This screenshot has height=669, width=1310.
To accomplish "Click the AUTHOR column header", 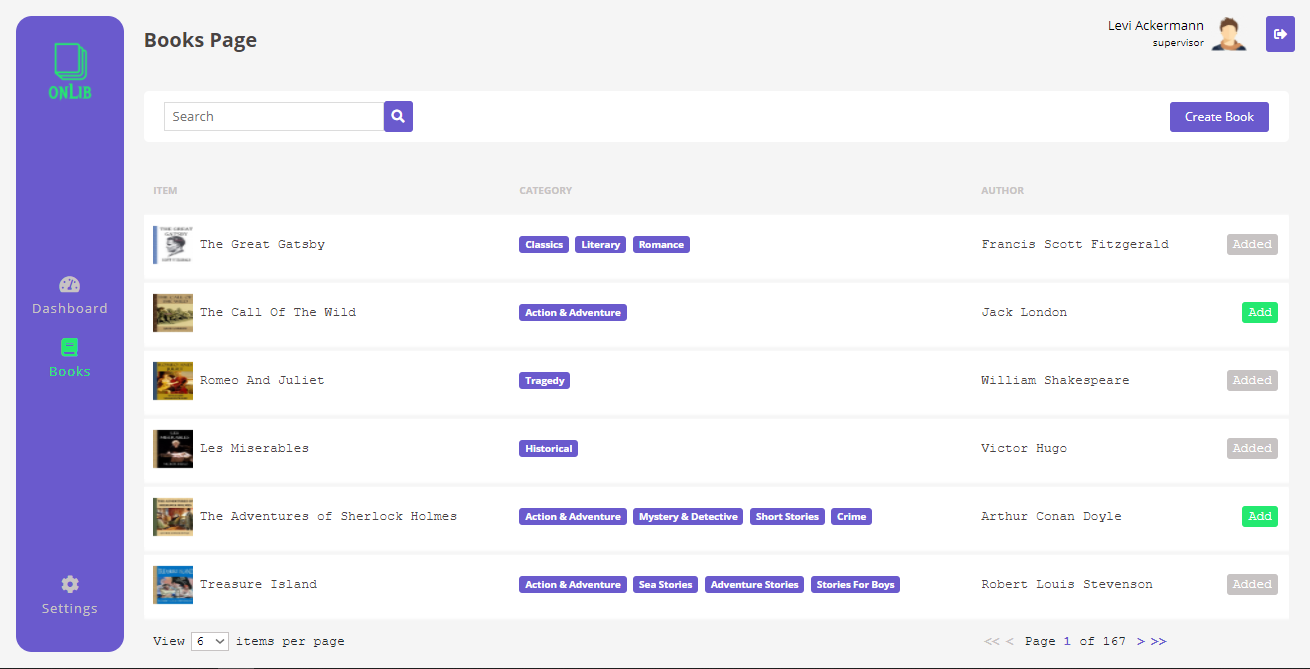I will pos(1003,190).
